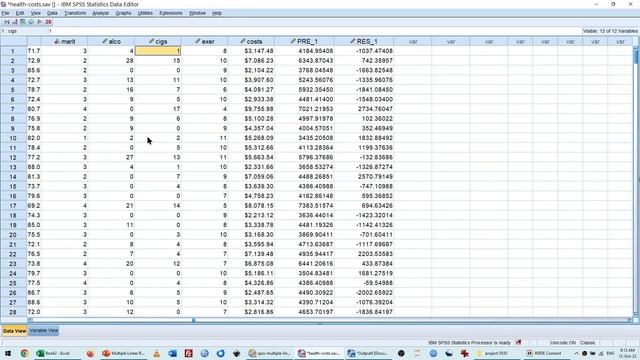Screen dimensions: 640x360
Task: Show hidden system tray icons
Action: 576,353
